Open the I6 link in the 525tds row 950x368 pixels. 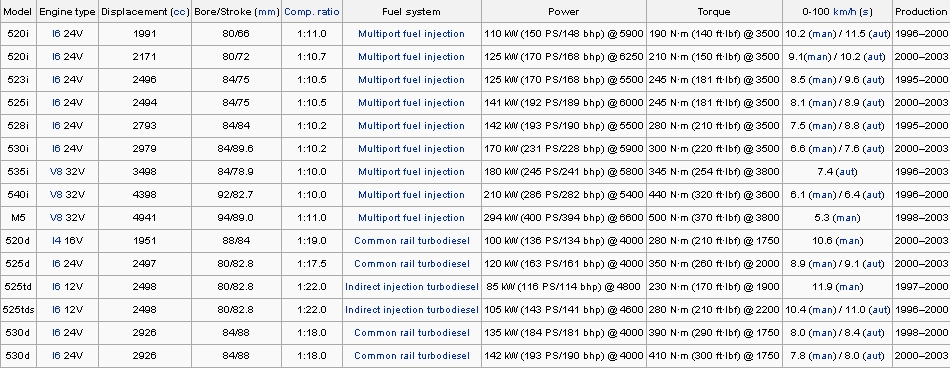[56, 310]
